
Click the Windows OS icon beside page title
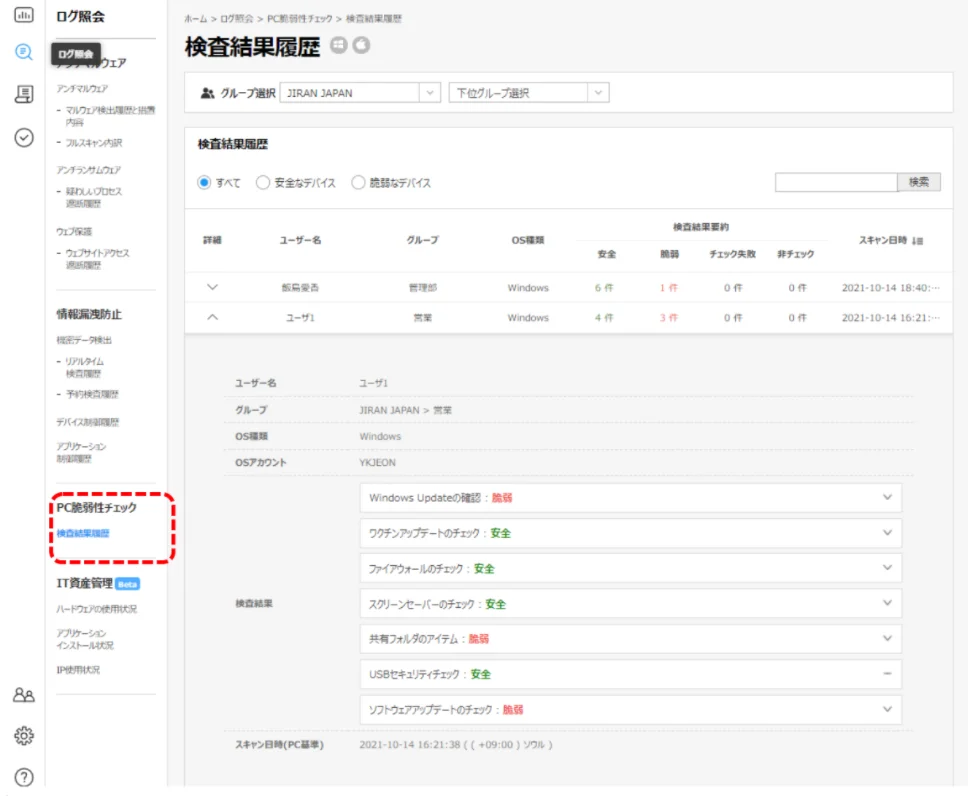pos(339,45)
